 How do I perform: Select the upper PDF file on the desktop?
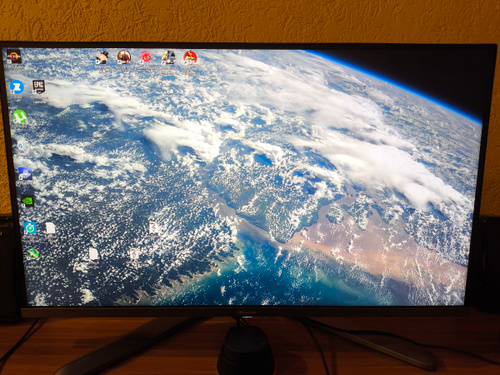[x=153, y=228]
